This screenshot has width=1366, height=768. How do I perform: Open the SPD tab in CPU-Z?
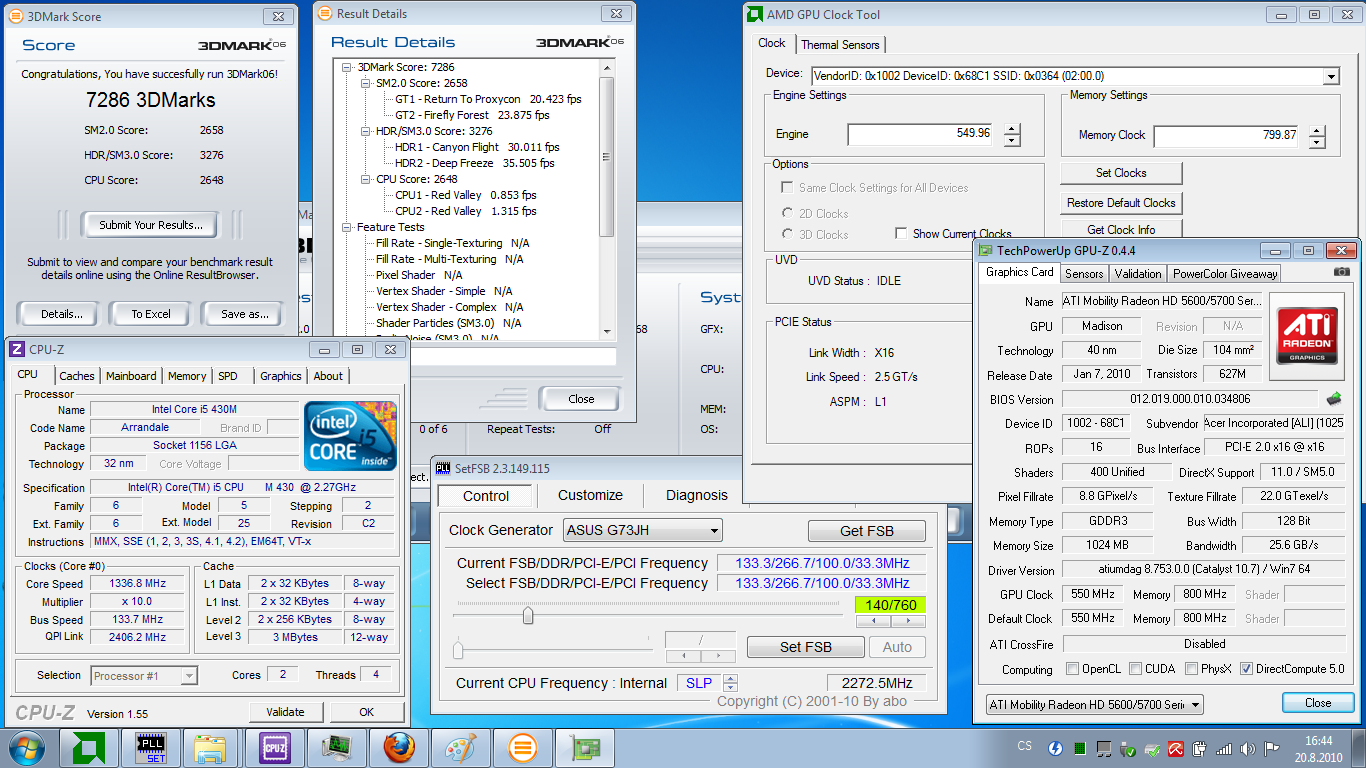(228, 376)
